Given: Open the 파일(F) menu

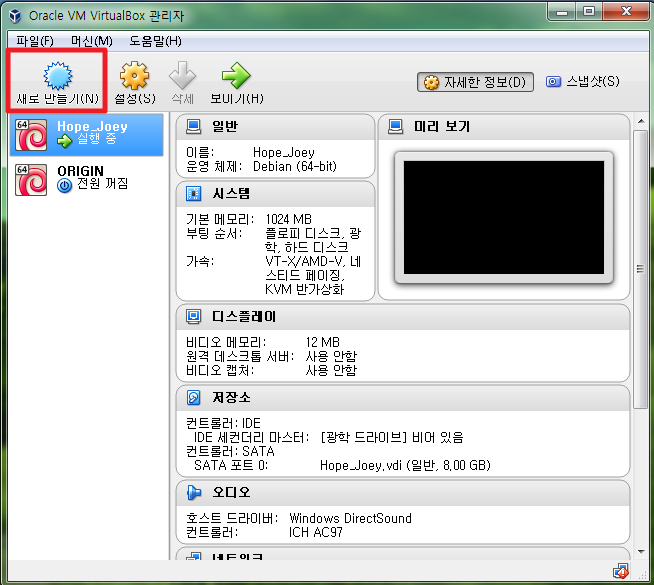Looking at the screenshot, I should (x=35, y=41).
